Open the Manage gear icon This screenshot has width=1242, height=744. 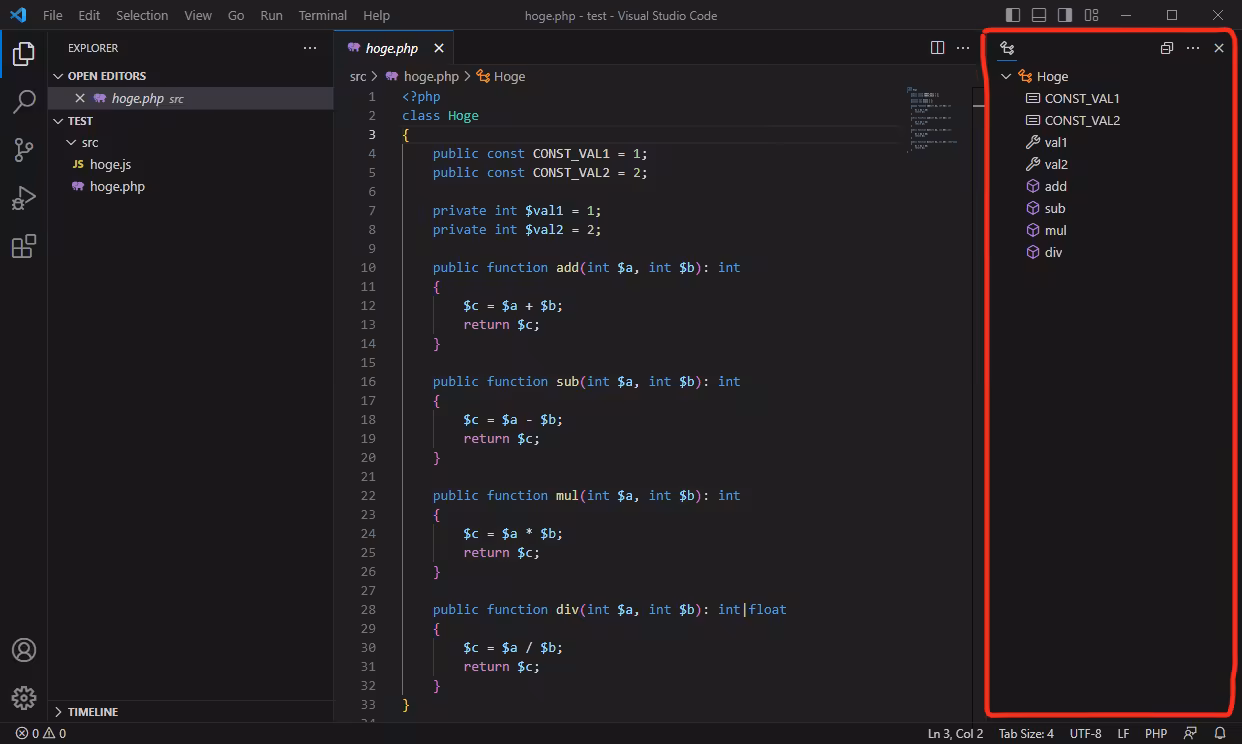[x=24, y=698]
